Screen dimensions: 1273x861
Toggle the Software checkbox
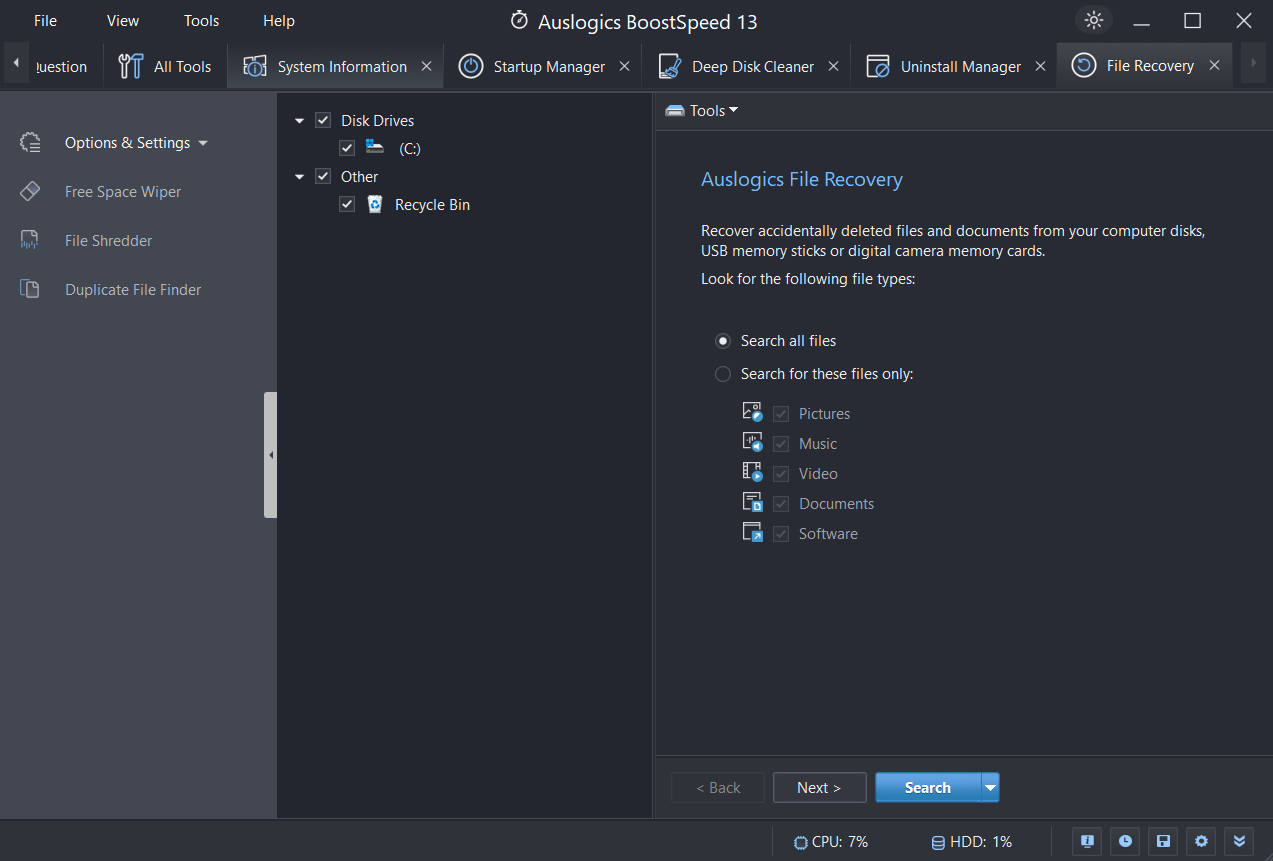click(x=781, y=534)
